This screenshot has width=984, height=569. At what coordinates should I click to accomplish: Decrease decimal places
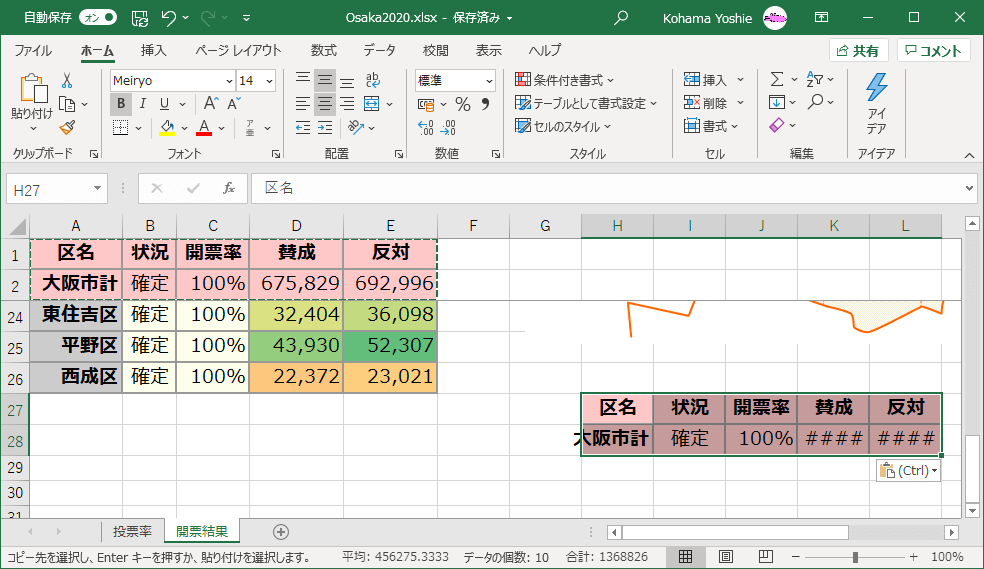[448, 128]
